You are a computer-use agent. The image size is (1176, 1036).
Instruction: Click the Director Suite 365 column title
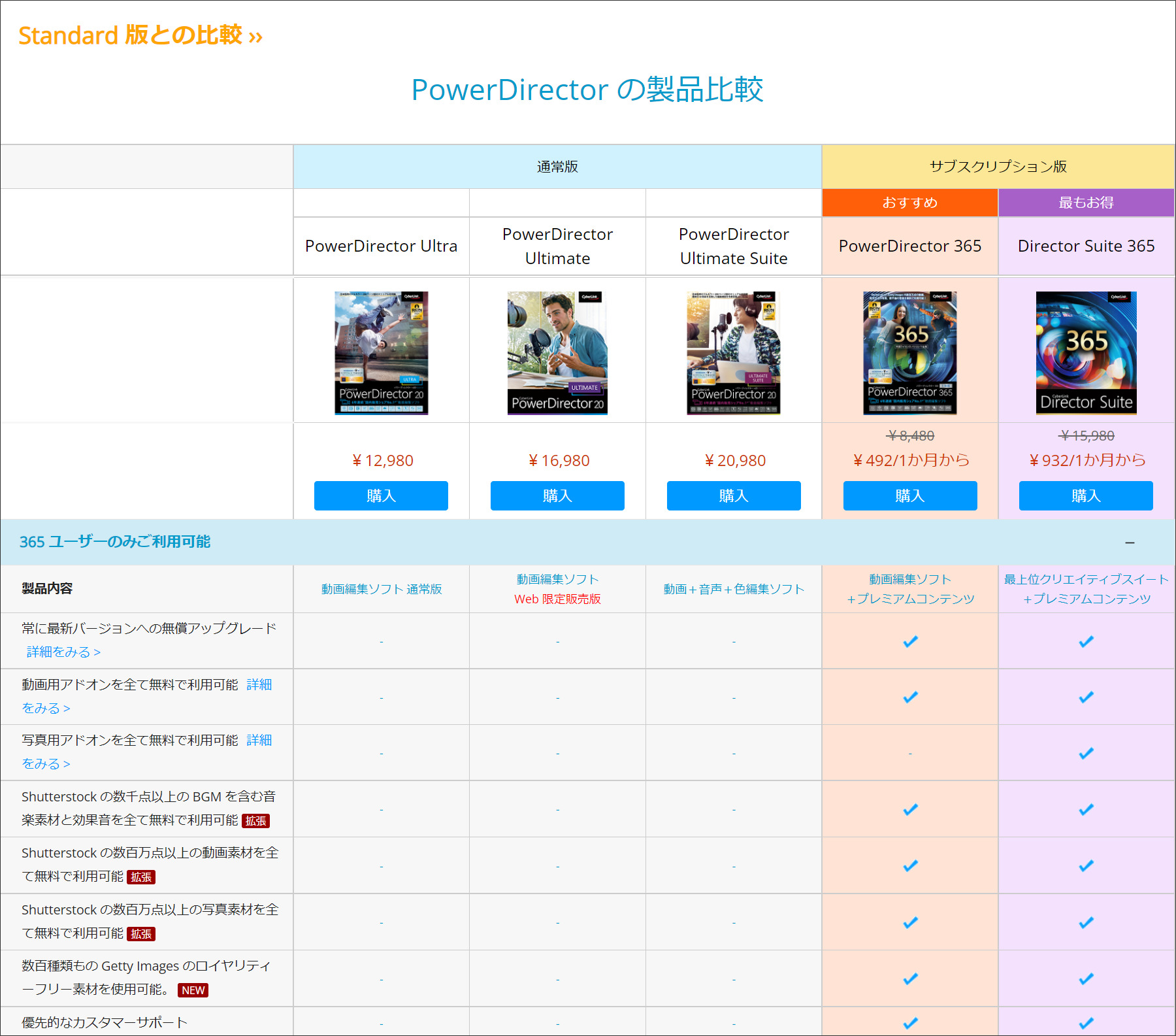click(x=1086, y=246)
